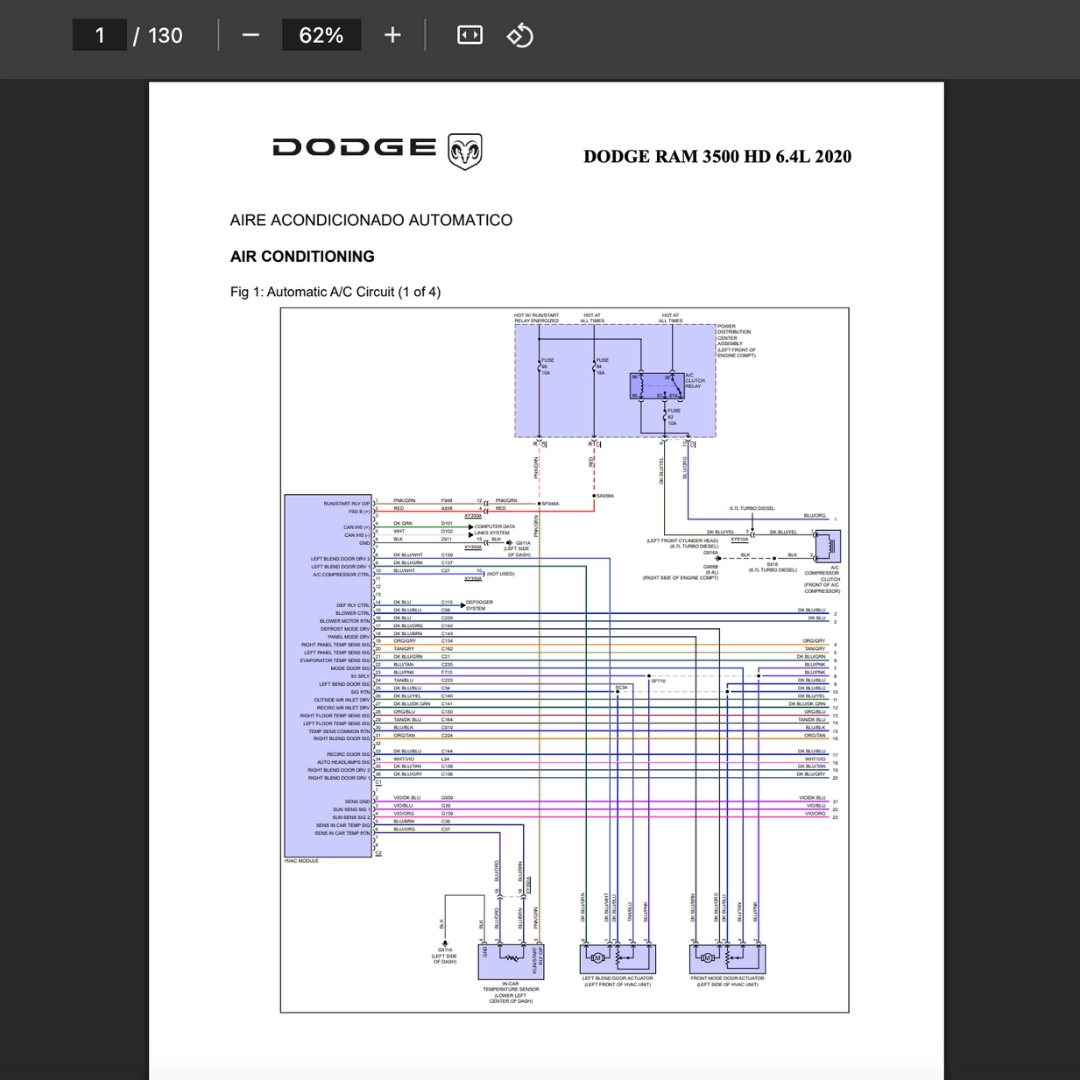This screenshot has height=1080, width=1080.
Task: Click the 'AIR CONDITIONING' bold heading
Action: [302, 256]
